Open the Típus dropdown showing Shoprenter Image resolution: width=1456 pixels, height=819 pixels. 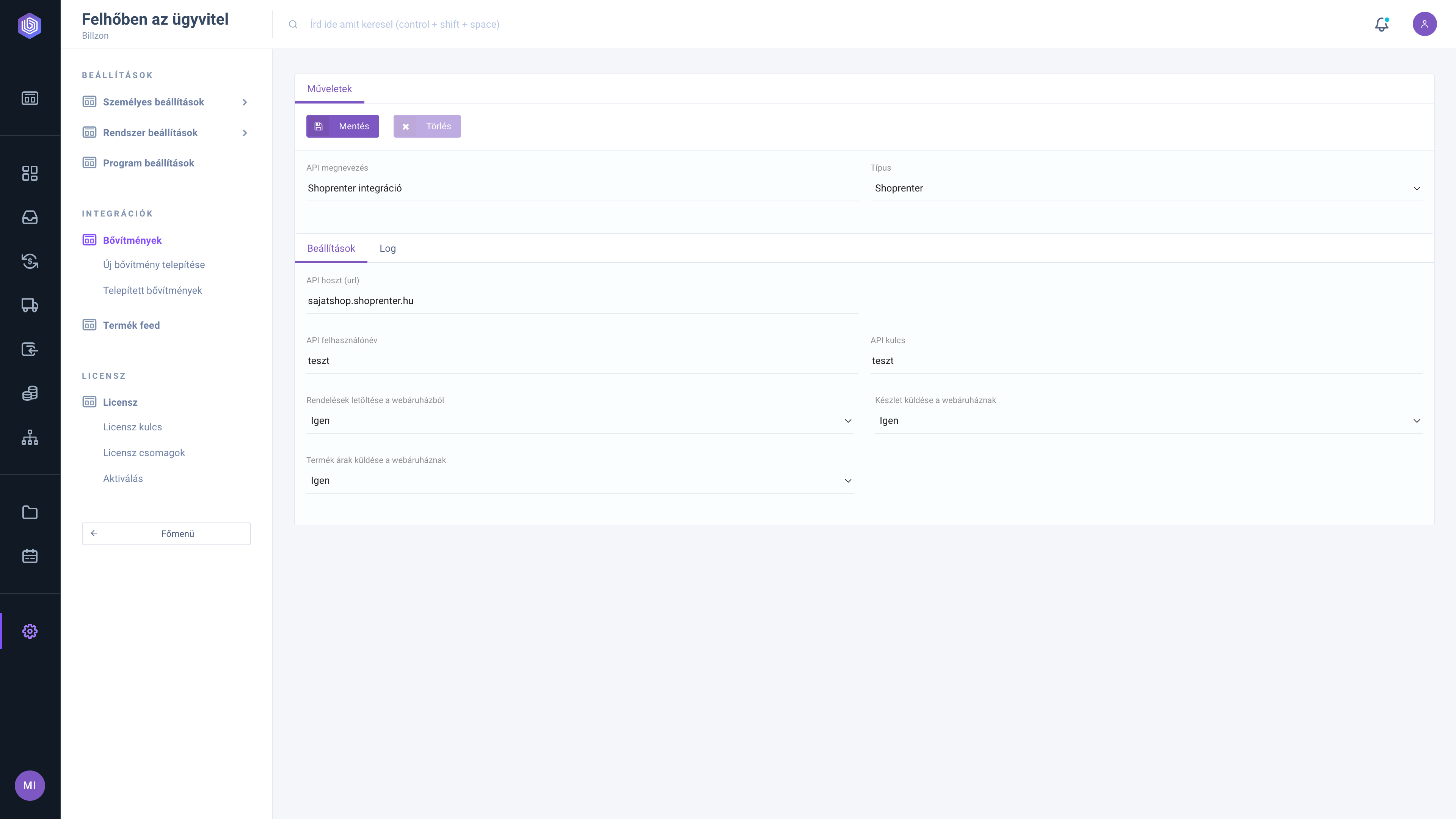1146,188
